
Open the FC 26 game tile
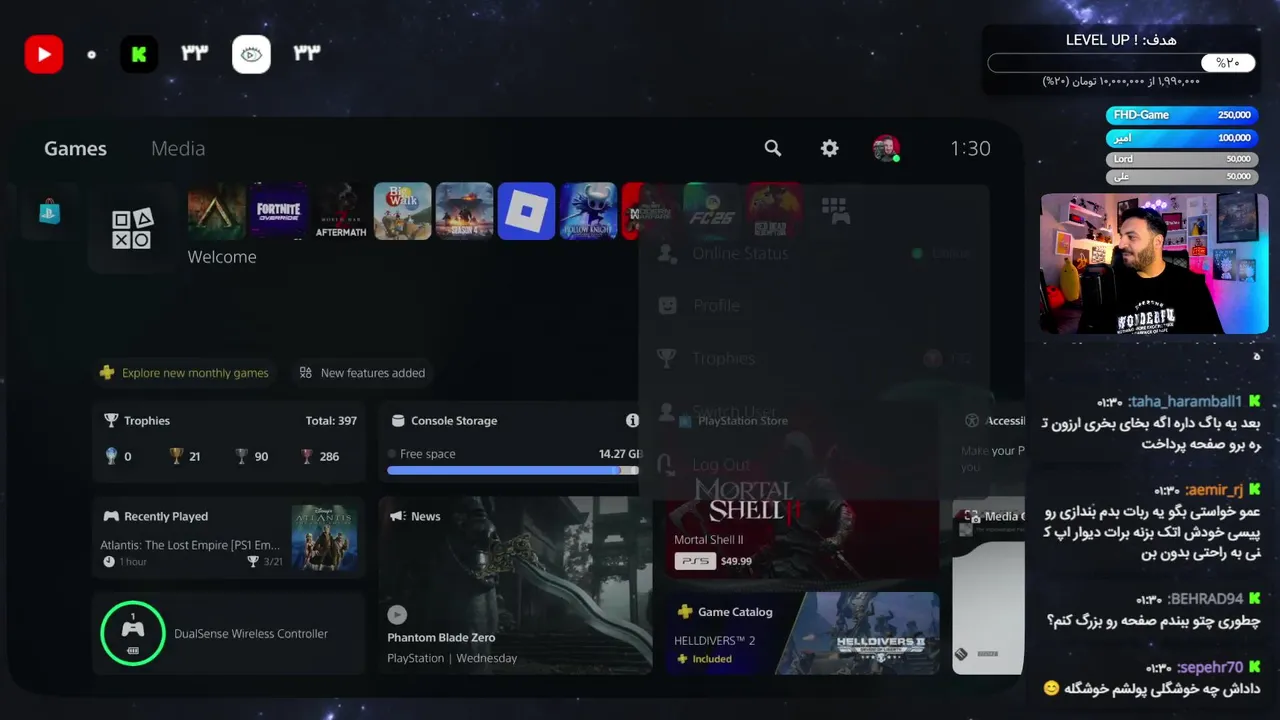coord(712,211)
